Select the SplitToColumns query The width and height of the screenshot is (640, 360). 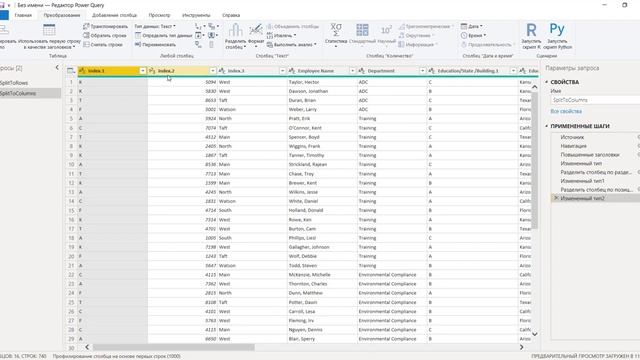30,93
